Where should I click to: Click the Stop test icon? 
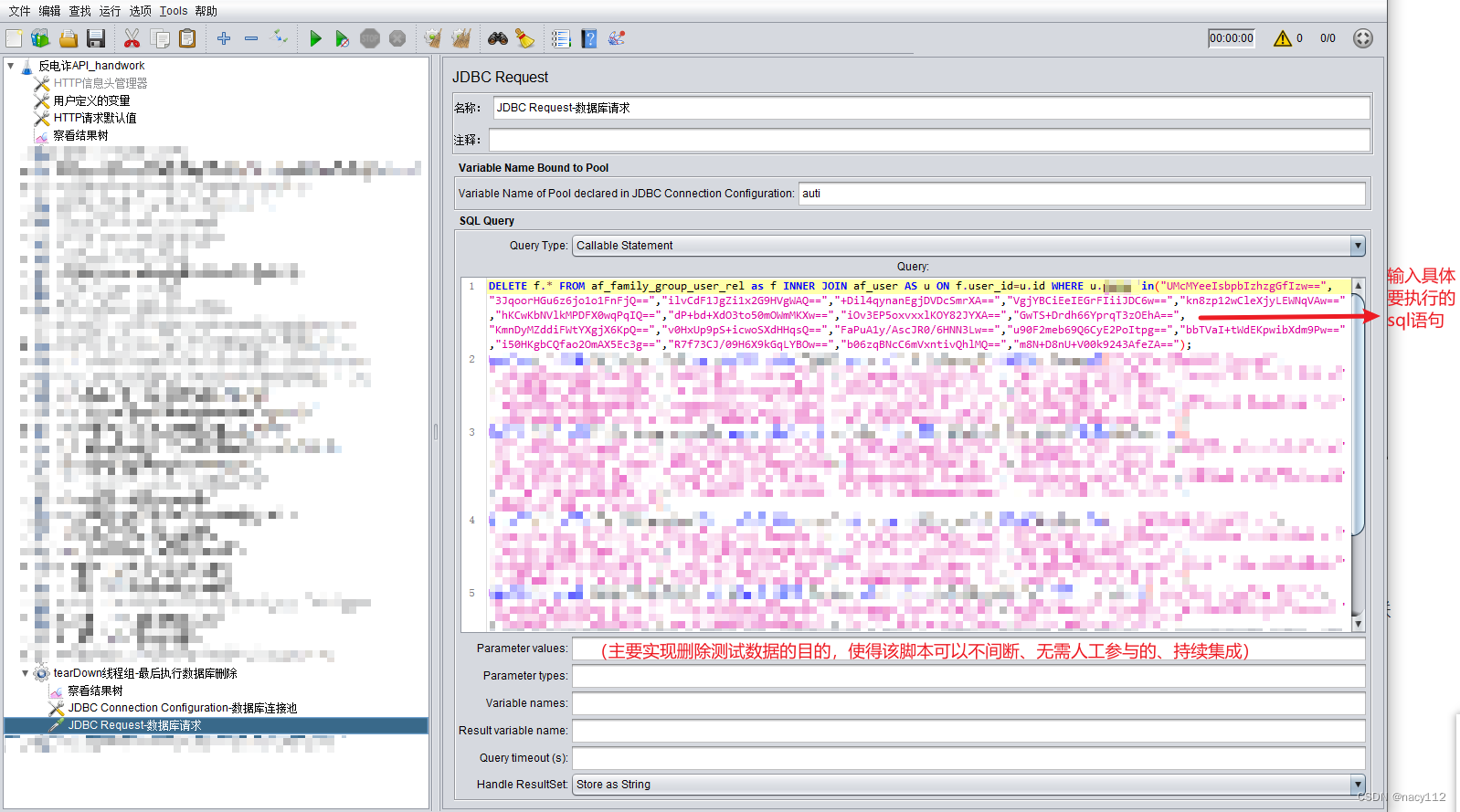(370, 38)
